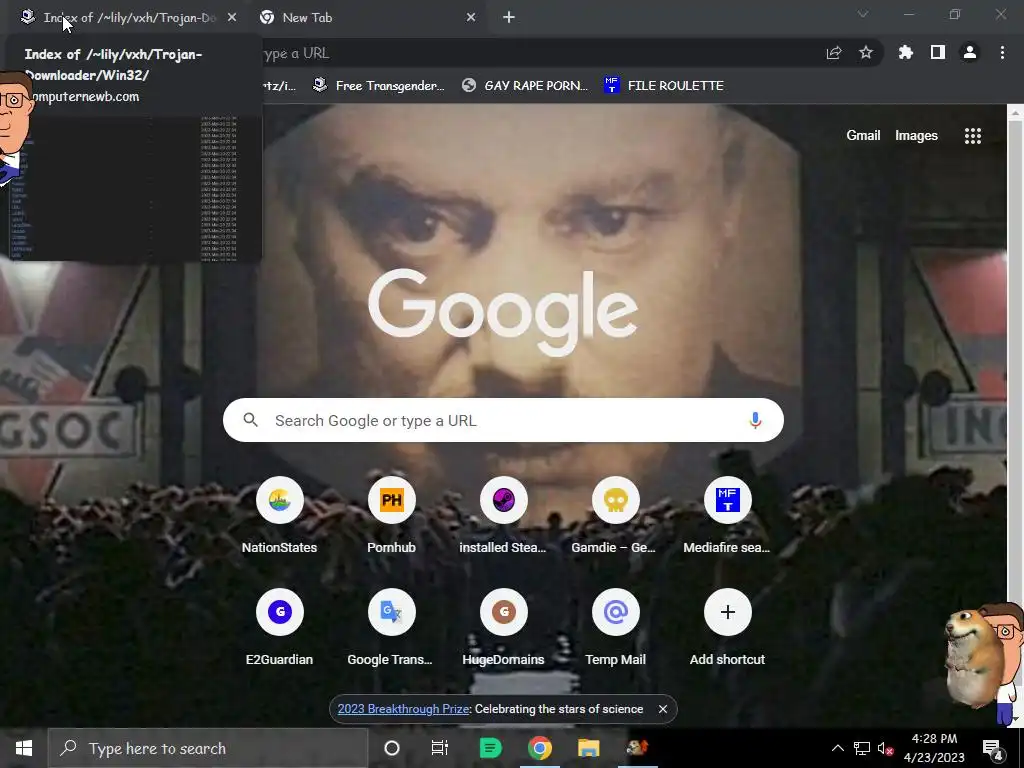Open the animal-icon app on taskbar
Image resolution: width=1024 pixels, height=768 pixels.
pos(637,748)
